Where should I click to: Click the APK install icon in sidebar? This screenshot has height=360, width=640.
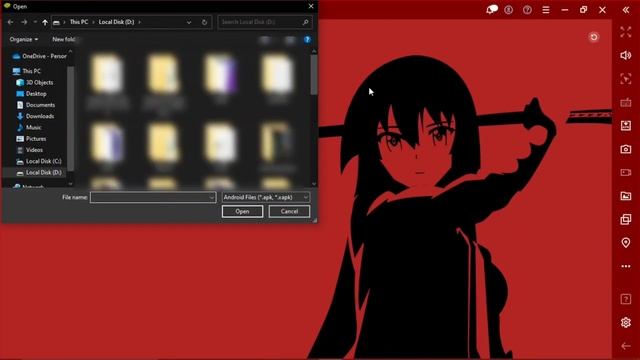626,126
